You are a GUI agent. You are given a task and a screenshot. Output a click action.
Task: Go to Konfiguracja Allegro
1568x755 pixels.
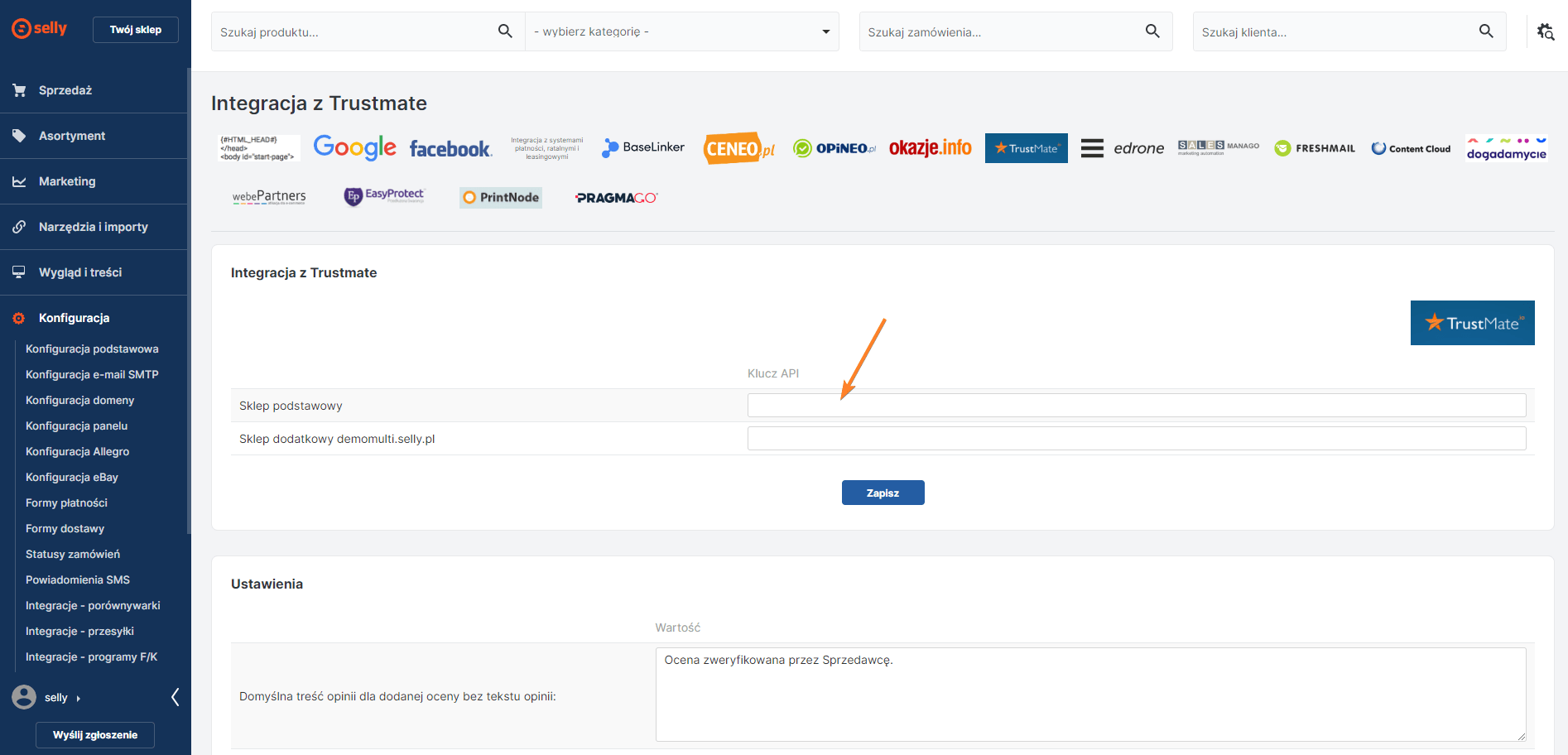click(77, 451)
